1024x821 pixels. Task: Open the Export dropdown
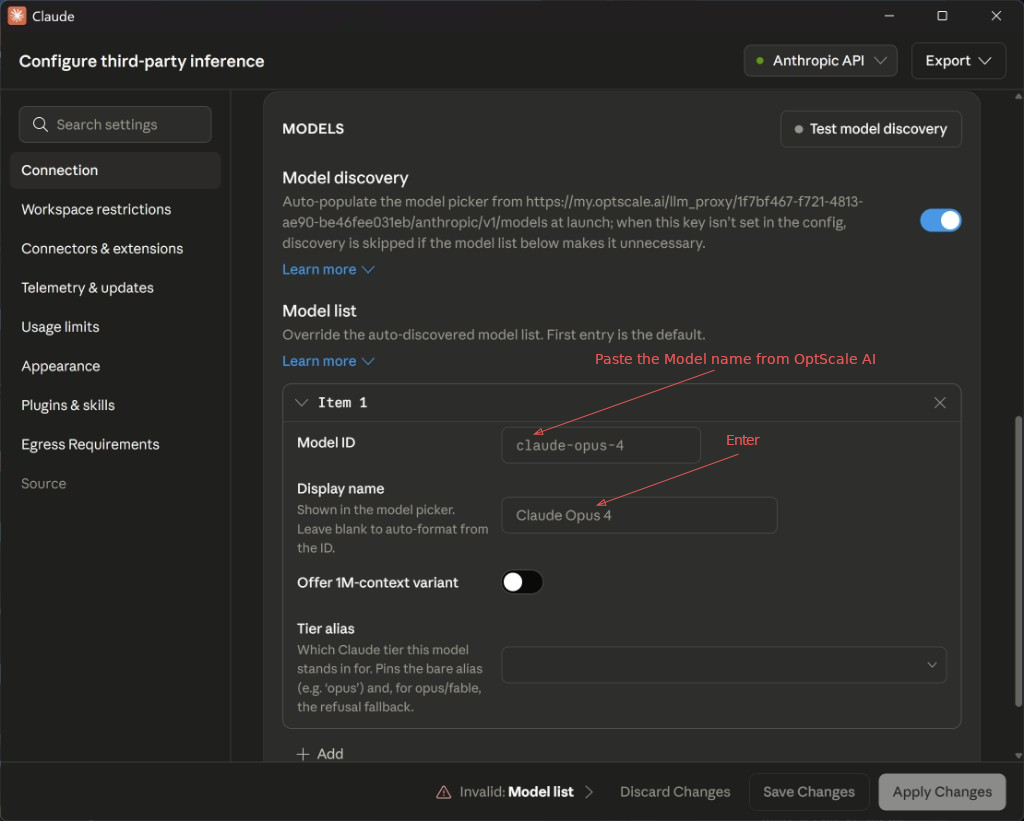coord(958,61)
